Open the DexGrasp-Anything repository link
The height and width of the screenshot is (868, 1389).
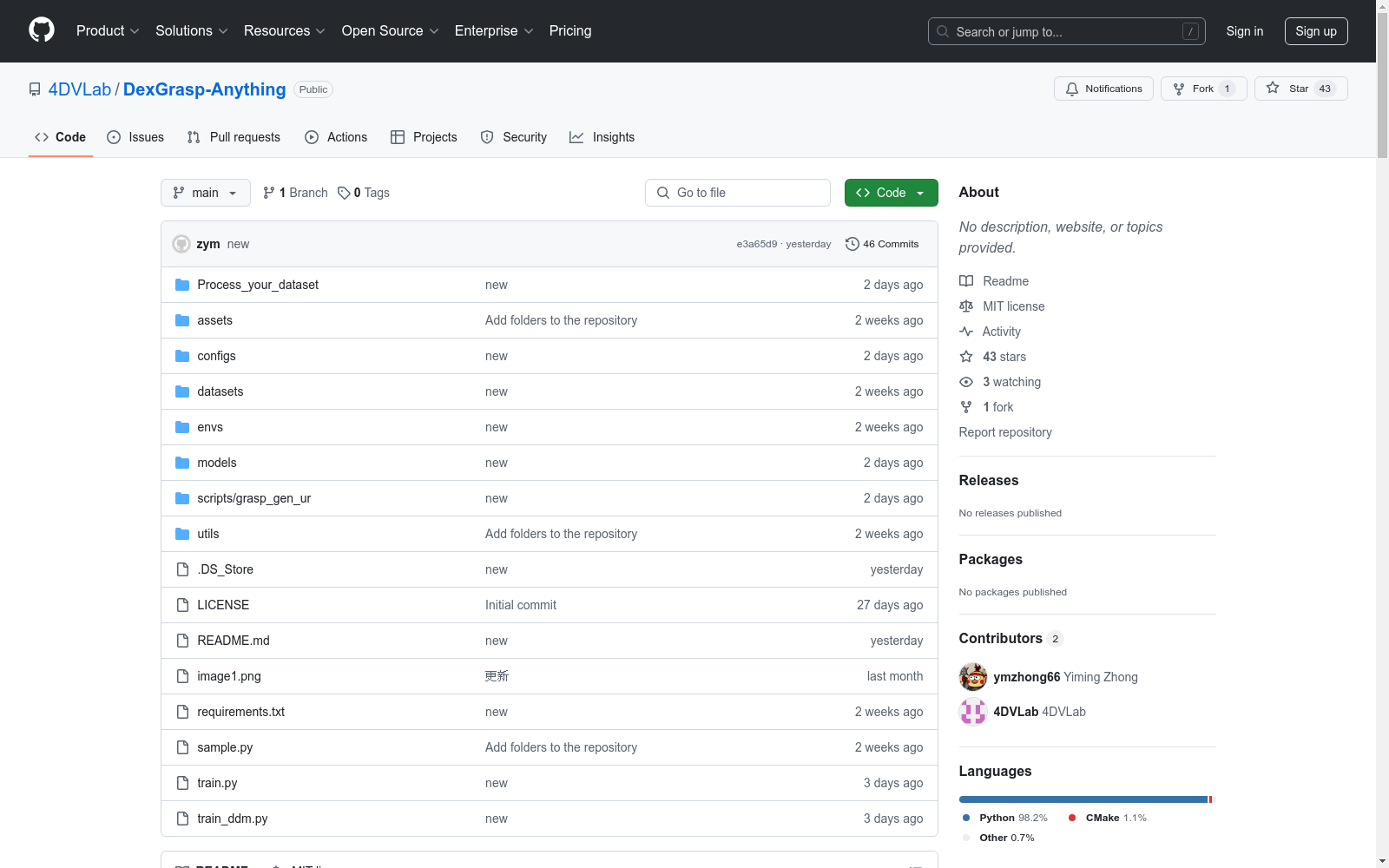(204, 89)
